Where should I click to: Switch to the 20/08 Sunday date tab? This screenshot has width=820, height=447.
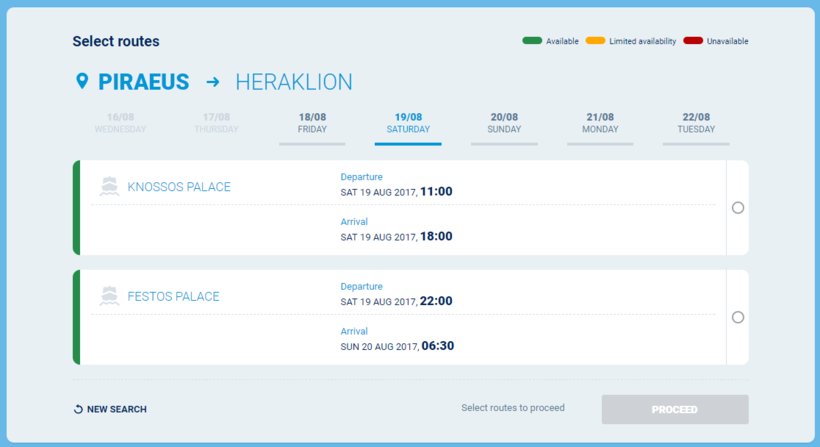tap(504, 124)
